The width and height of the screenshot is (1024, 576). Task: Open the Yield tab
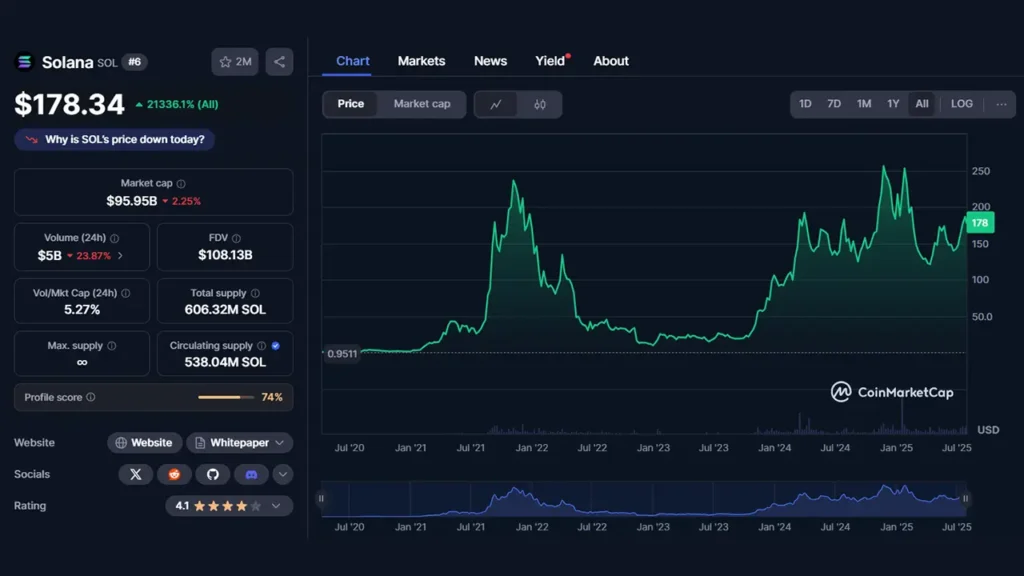click(551, 61)
